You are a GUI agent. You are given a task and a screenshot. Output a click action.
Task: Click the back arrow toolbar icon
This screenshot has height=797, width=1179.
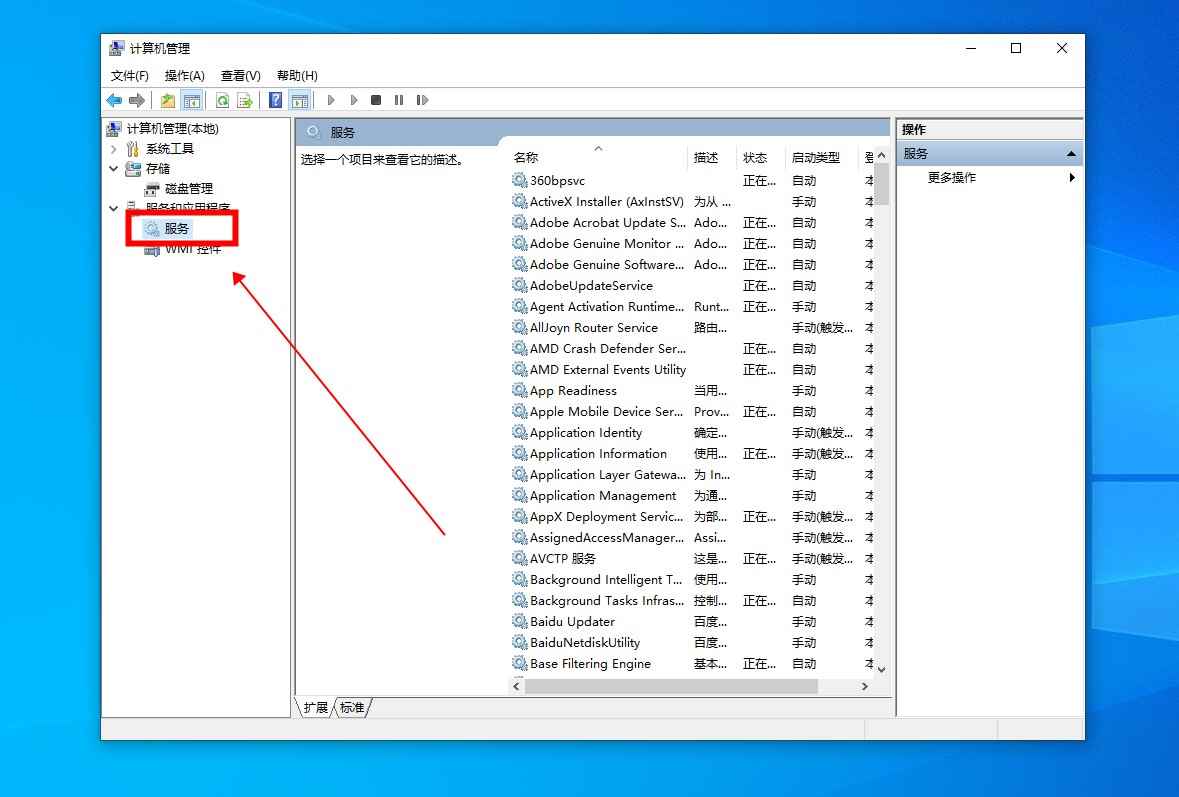[x=114, y=100]
